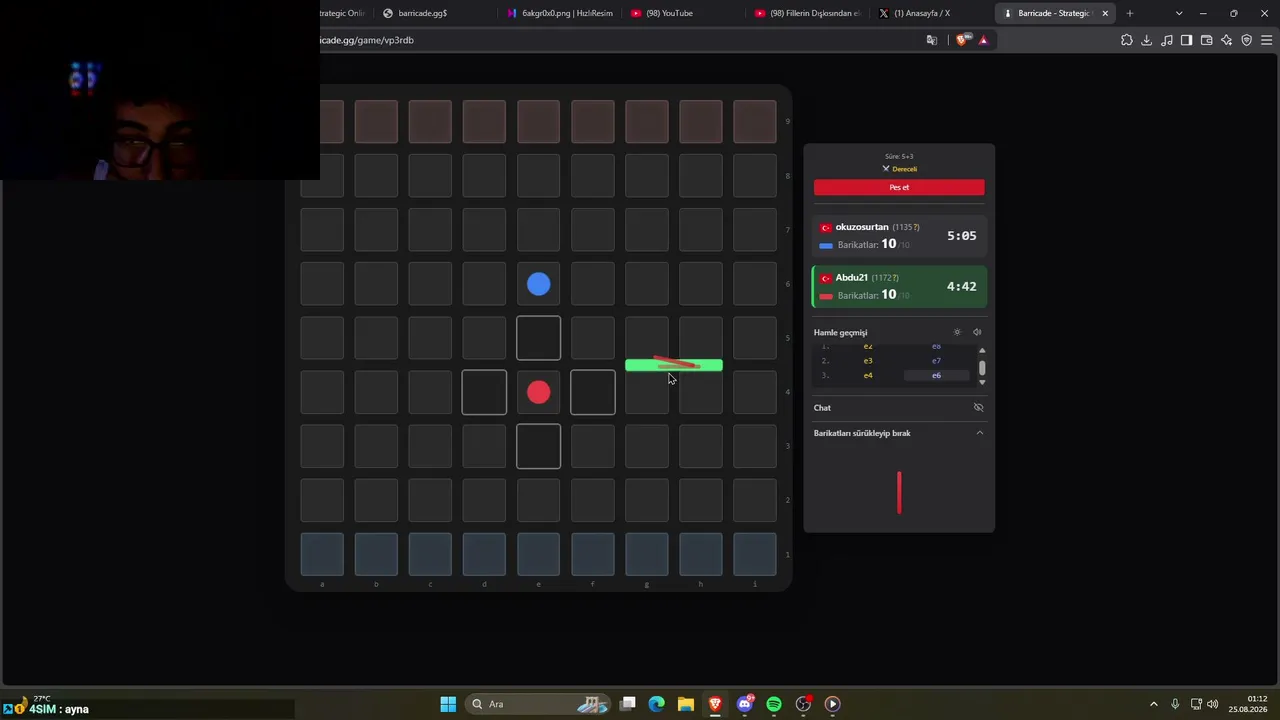Open the browser downloads icon

[1147, 40]
